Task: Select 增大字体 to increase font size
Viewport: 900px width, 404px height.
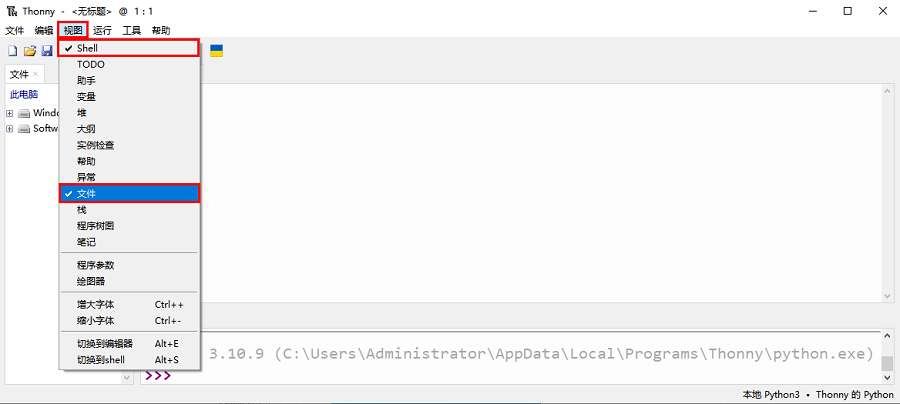Action: click(x=96, y=304)
